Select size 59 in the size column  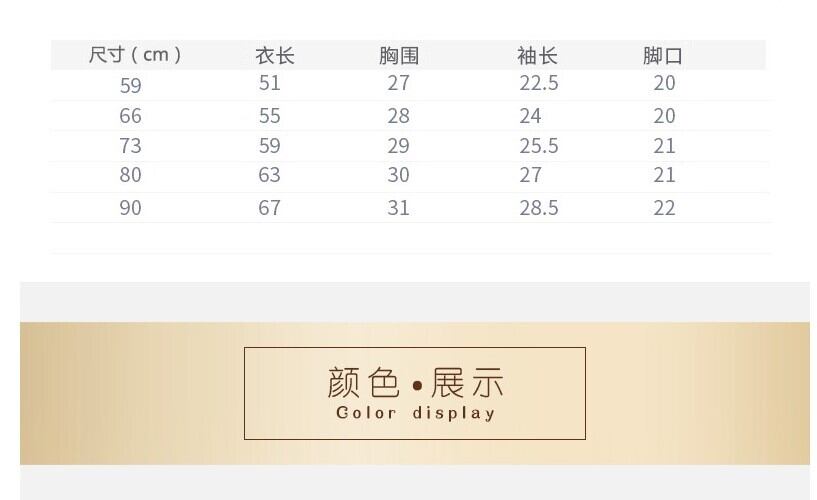click(131, 85)
